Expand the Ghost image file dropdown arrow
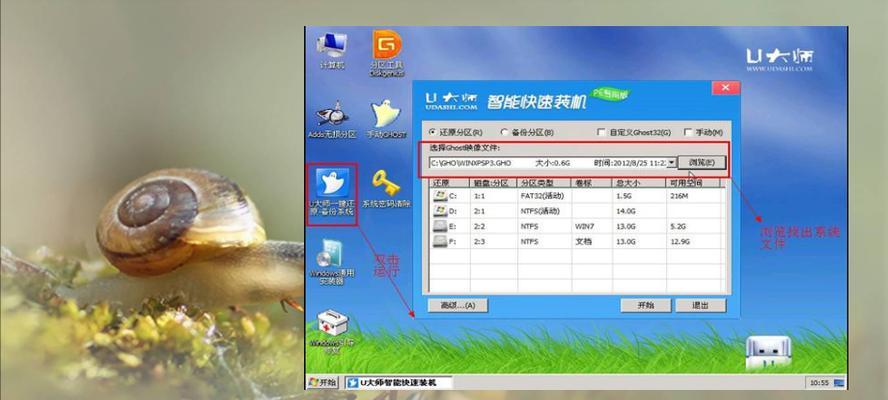 [x=672, y=163]
